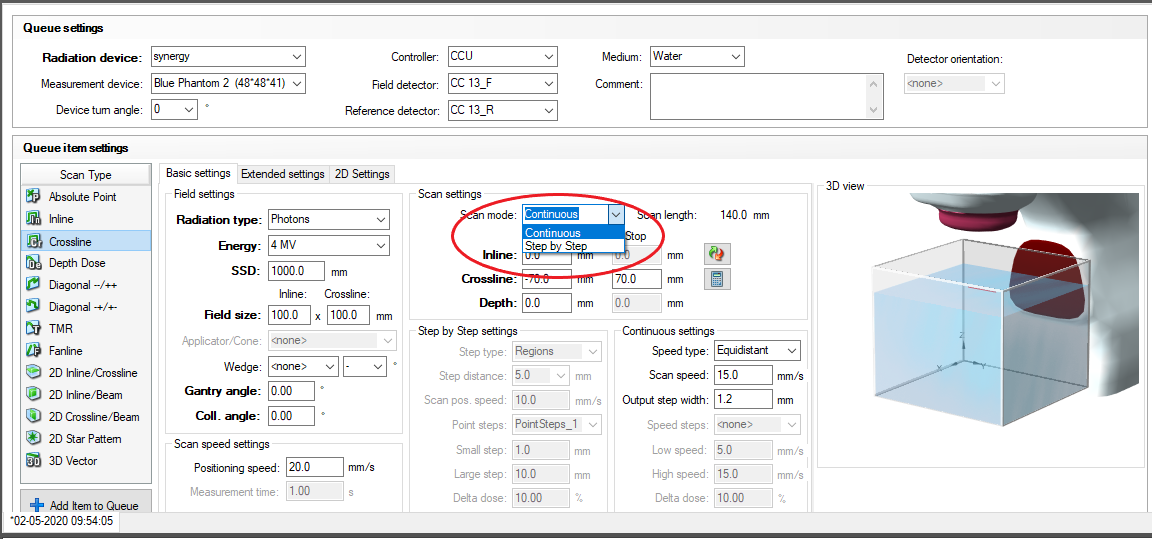Open the wedge angle dash dropdown

pyautogui.click(x=378, y=366)
